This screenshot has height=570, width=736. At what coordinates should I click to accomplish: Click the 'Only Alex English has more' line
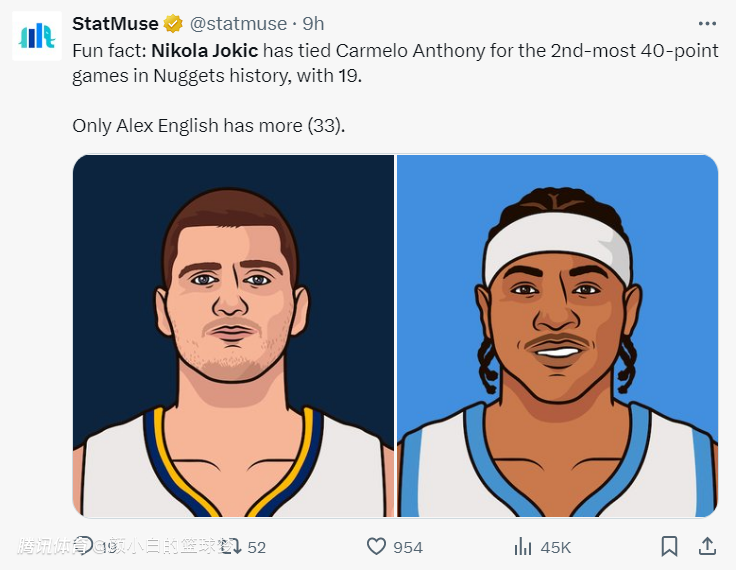click(208, 125)
